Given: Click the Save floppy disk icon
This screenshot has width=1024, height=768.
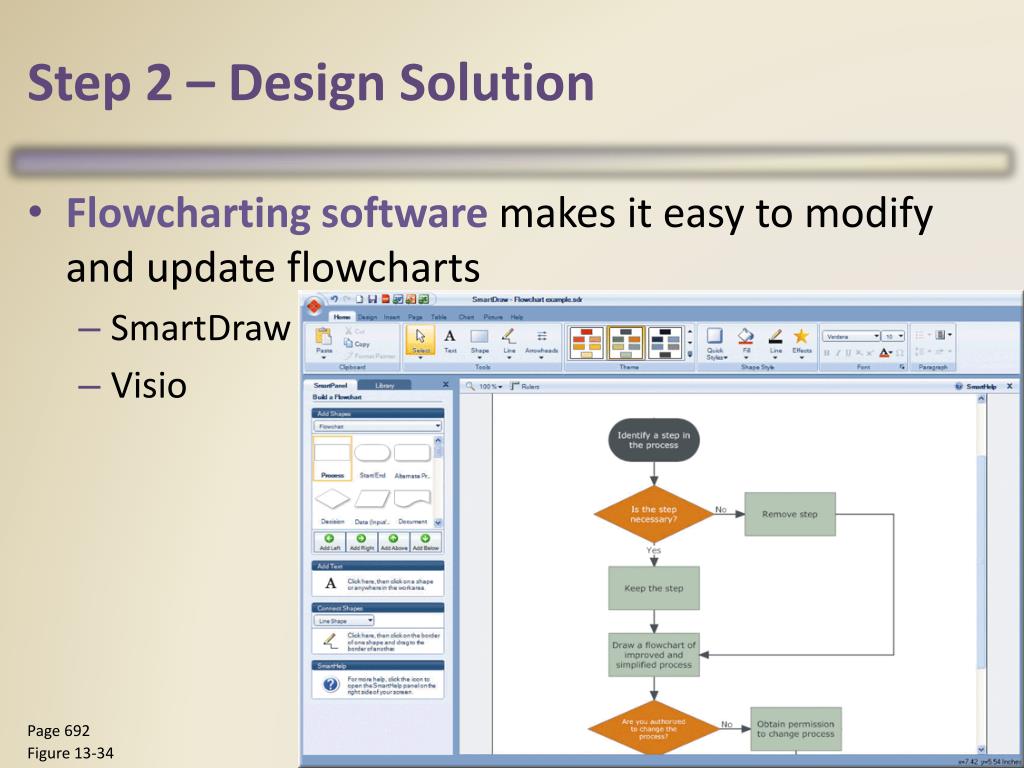Looking at the screenshot, I should [372, 299].
